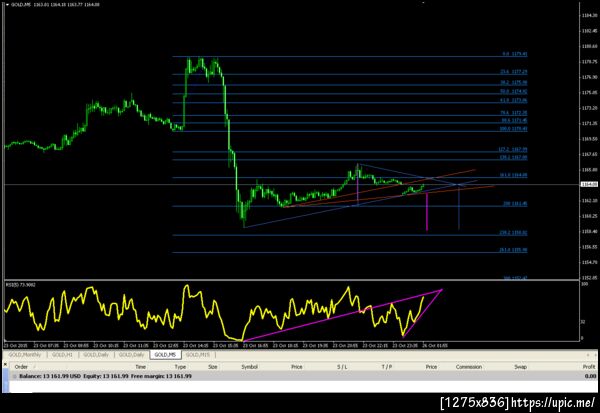Click the 23 Oct 16:05 time axis label

255,345
